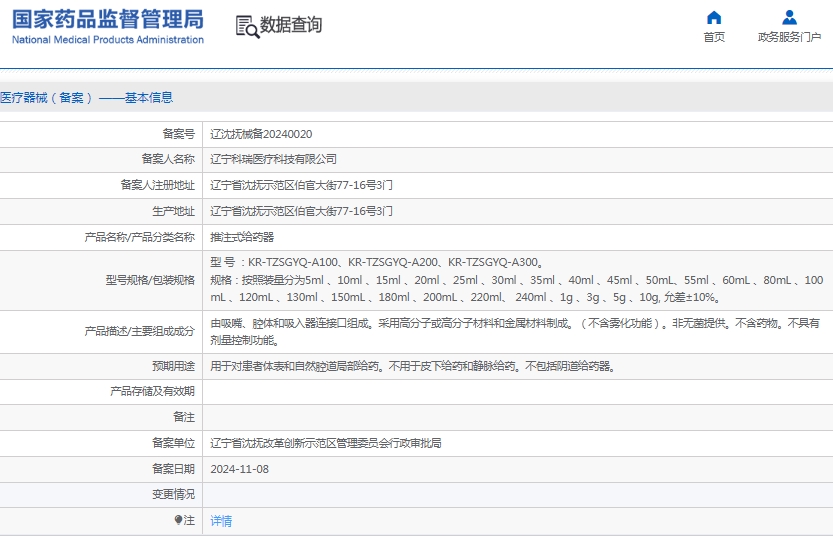Open the 详情 link
This screenshot has height=541, width=833.
tap(221, 521)
